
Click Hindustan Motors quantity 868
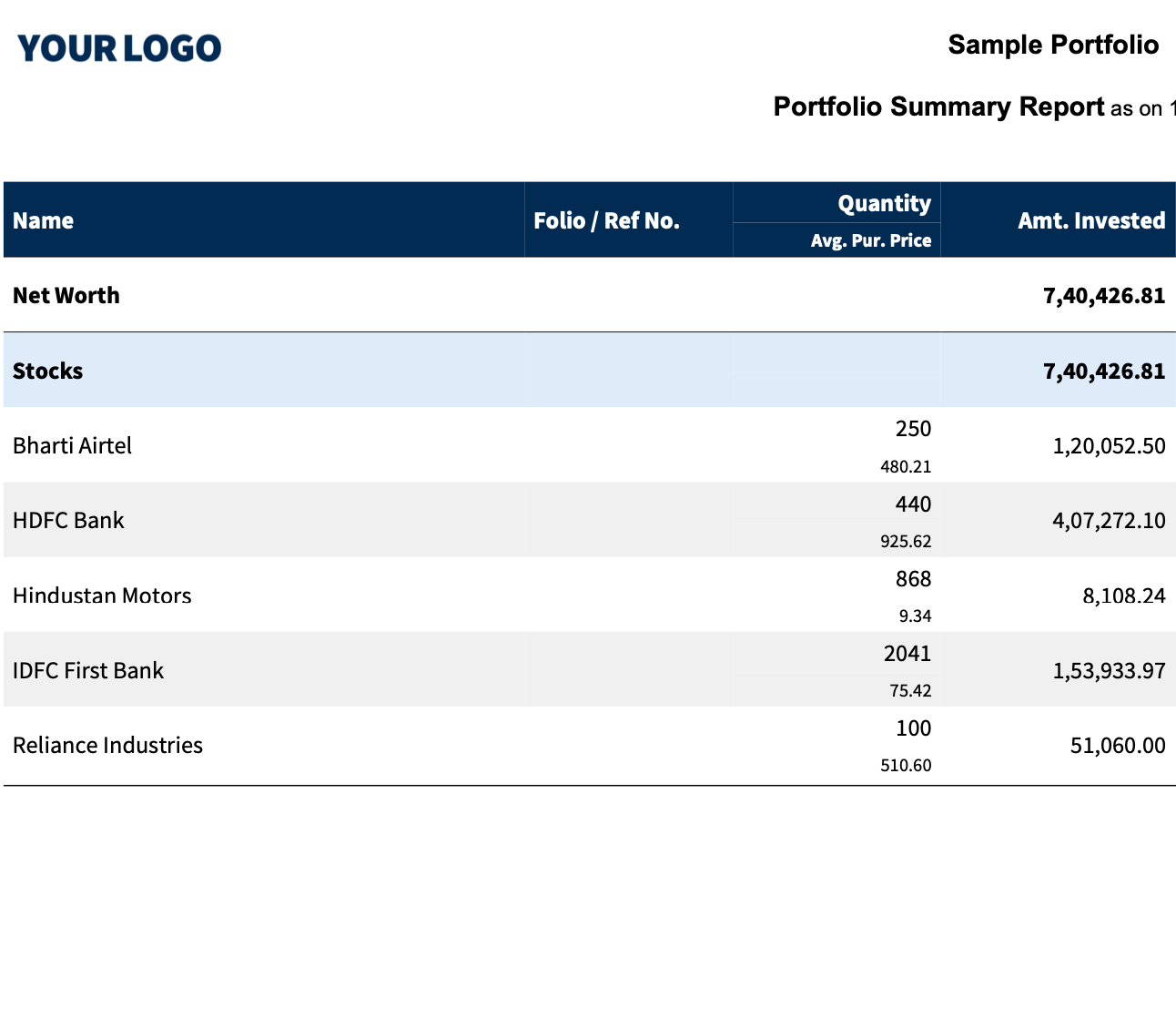[913, 579]
